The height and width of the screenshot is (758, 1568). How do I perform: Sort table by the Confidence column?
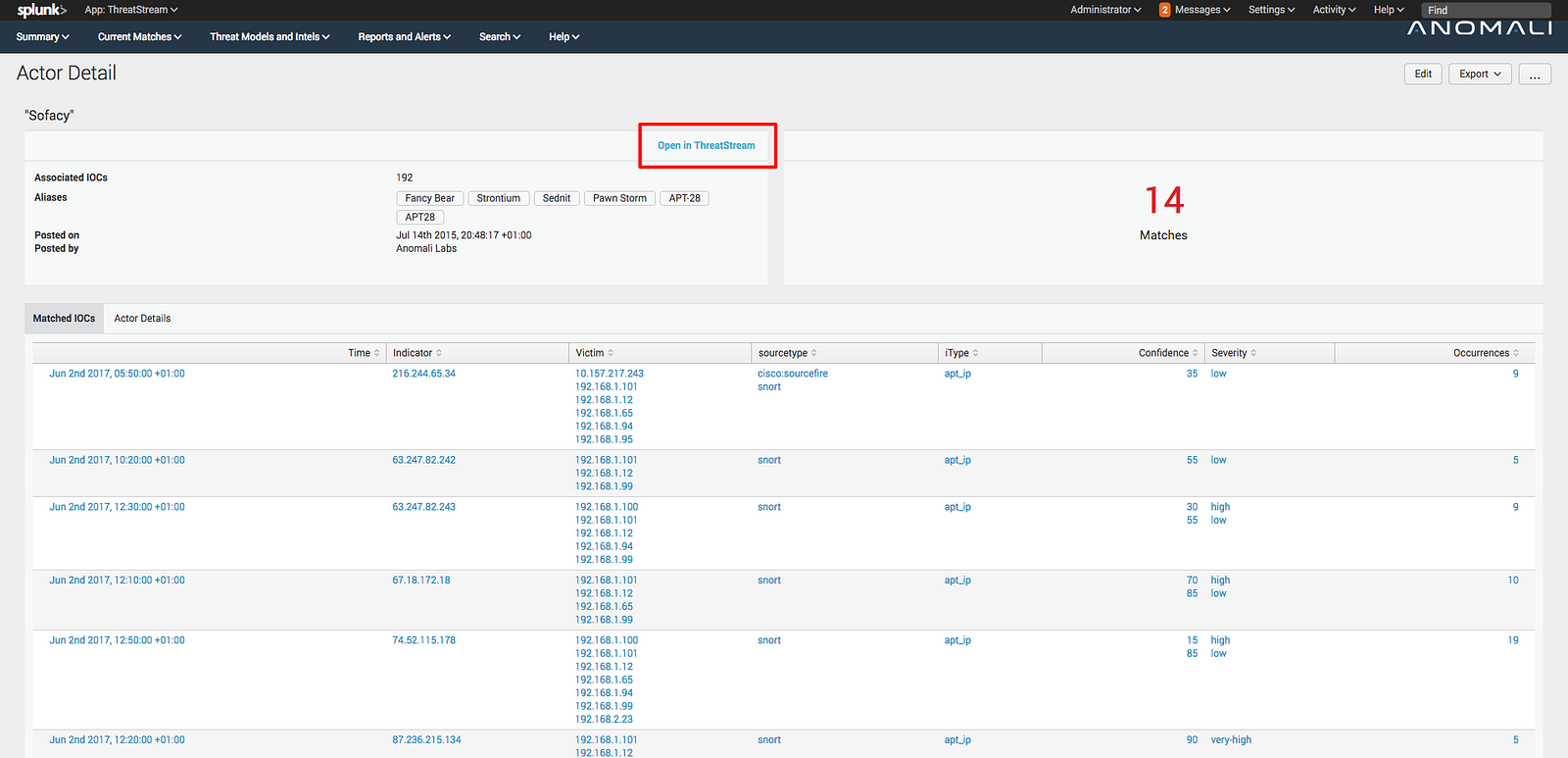pyautogui.click(x=1168, y=353)
